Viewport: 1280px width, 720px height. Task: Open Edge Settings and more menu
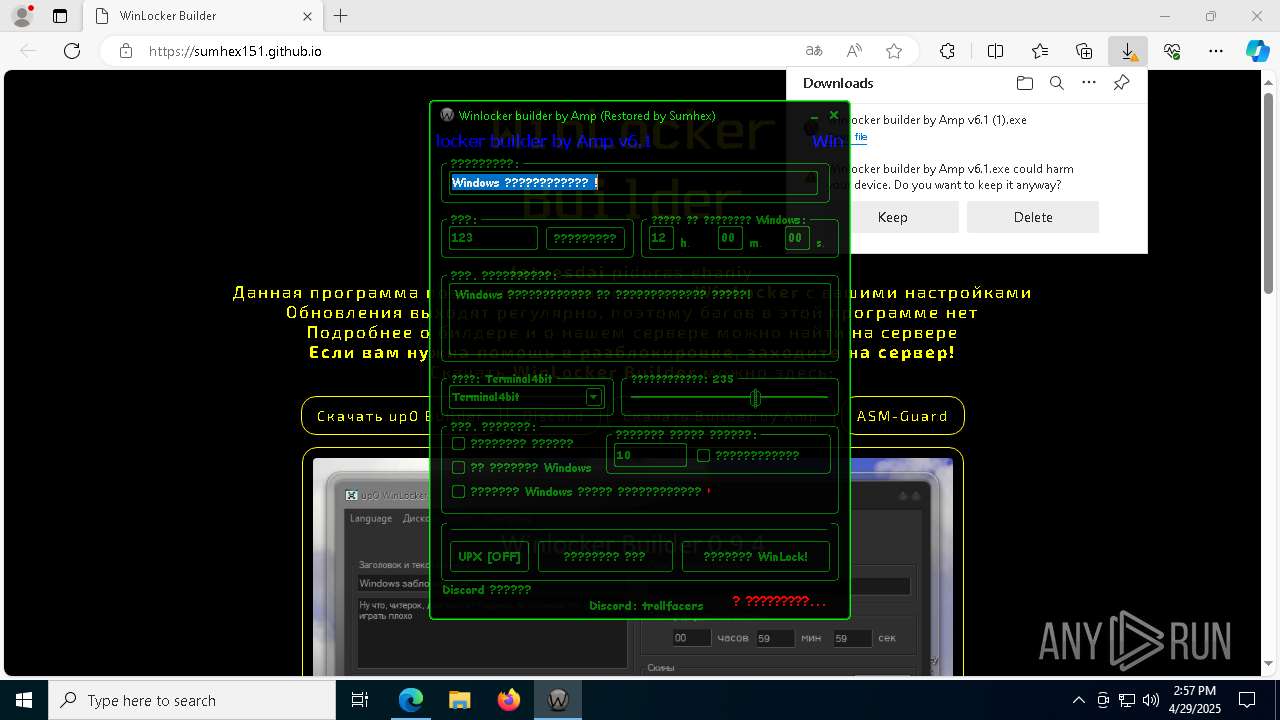coord(1216,51)
